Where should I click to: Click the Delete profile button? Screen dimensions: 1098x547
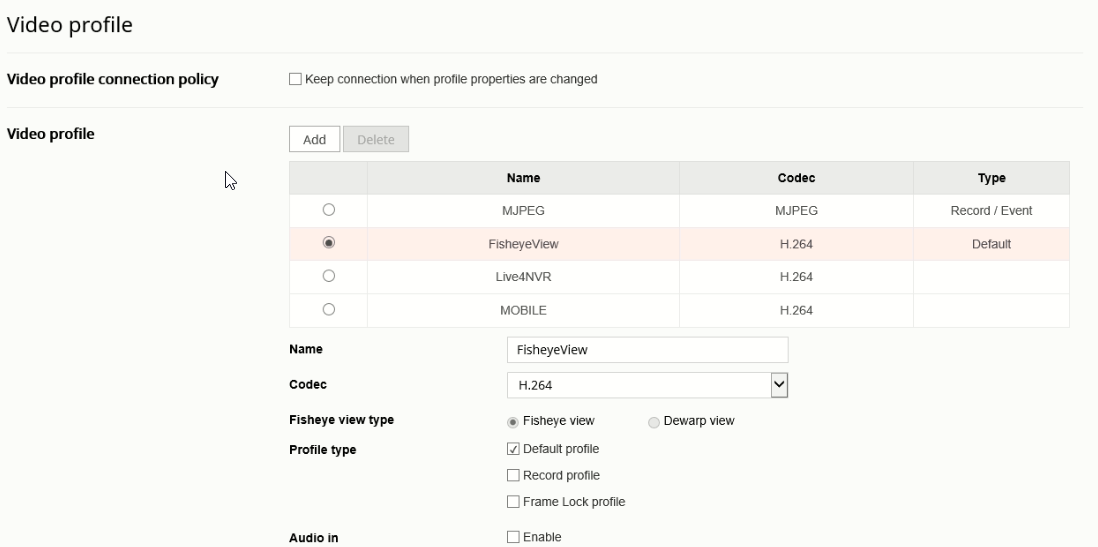tap(376, 139)
